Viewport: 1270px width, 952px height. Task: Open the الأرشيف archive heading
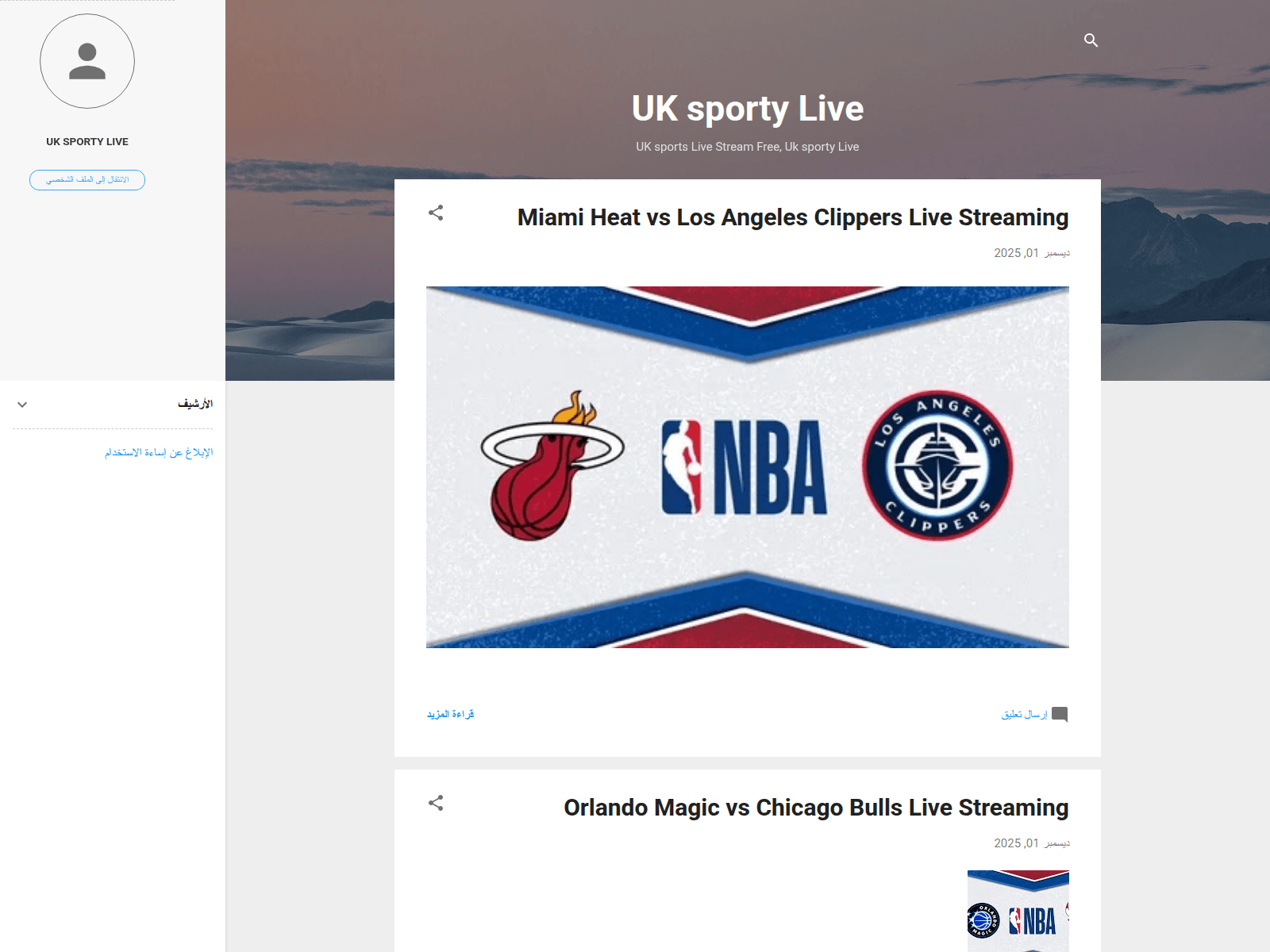pyautogui.click(x=195, y=404)
